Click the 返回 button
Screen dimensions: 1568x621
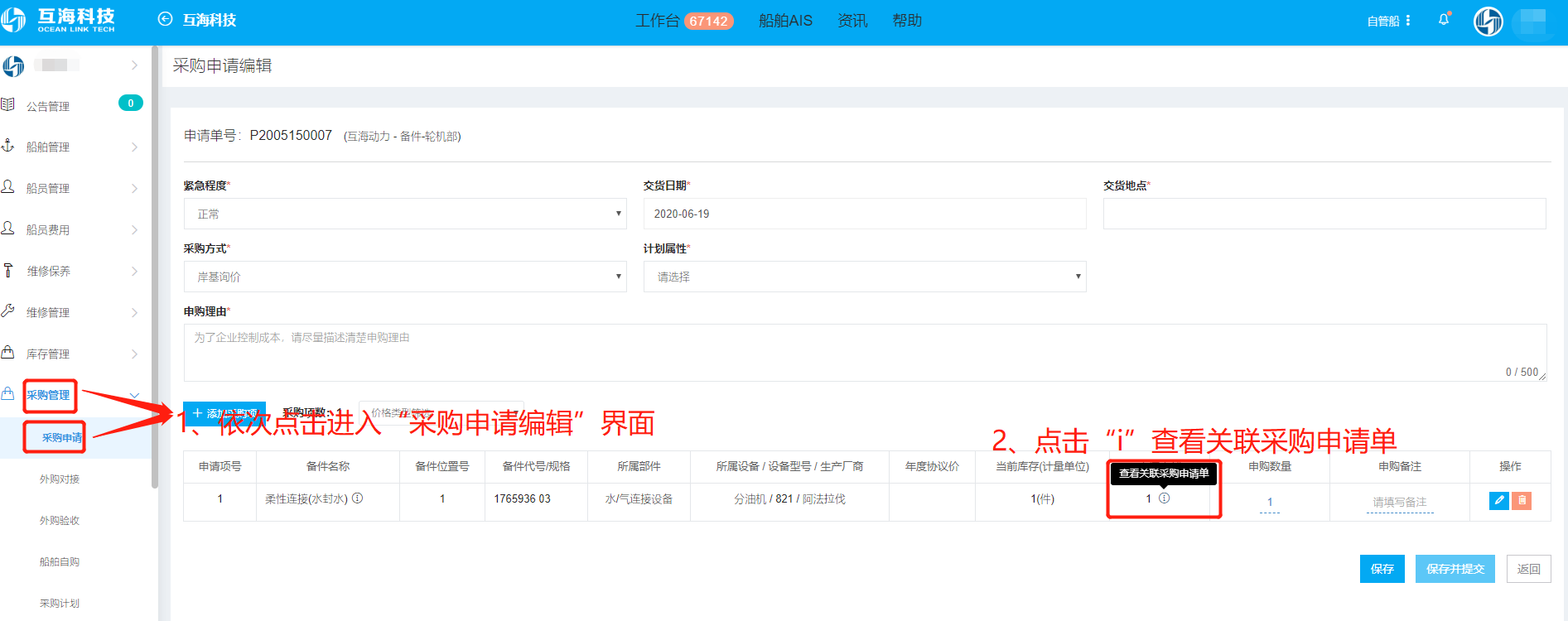[1529, 569]
